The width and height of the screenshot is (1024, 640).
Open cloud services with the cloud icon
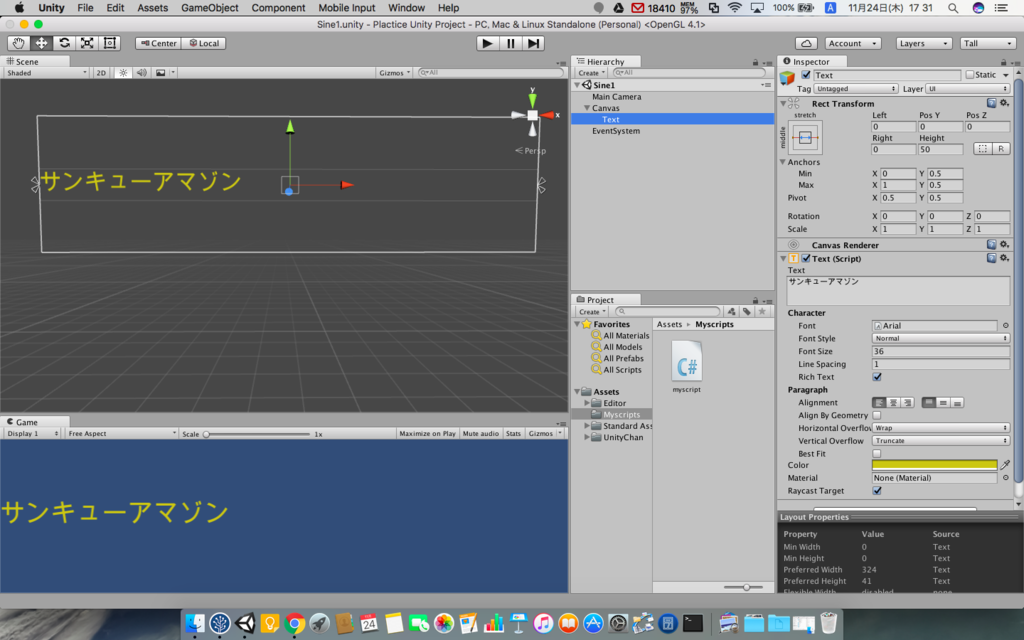click(806, 43)
